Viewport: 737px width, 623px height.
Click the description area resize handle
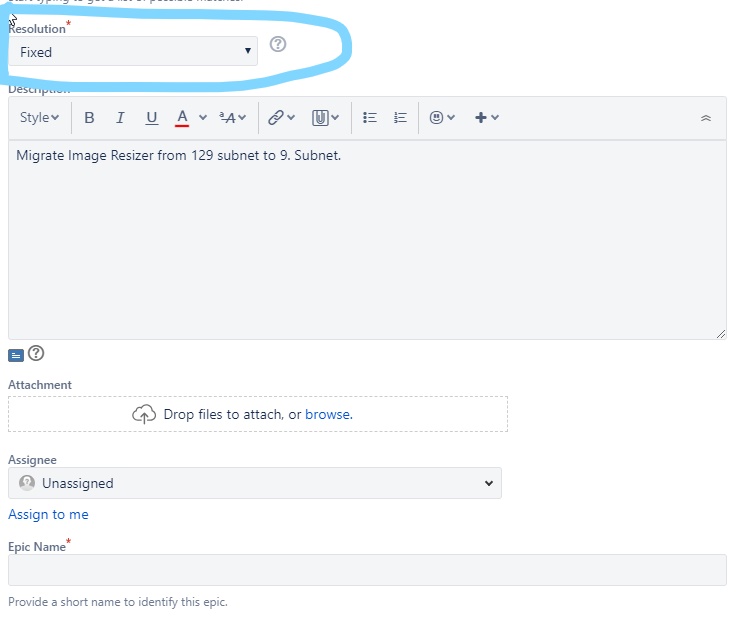click(x=721, y=334)
